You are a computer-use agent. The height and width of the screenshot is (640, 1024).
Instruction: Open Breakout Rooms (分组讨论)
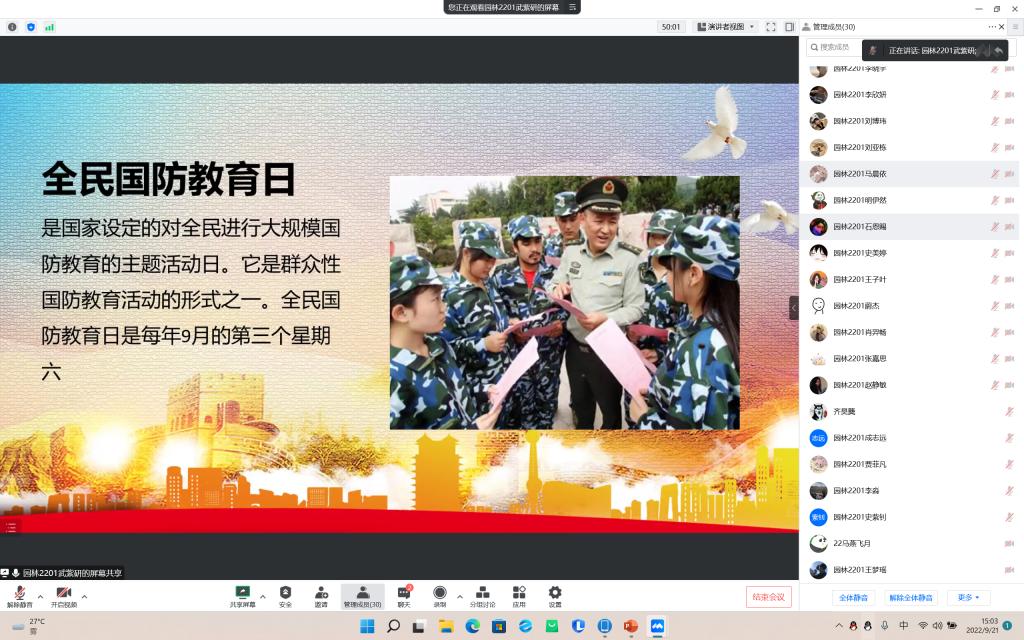482,596
